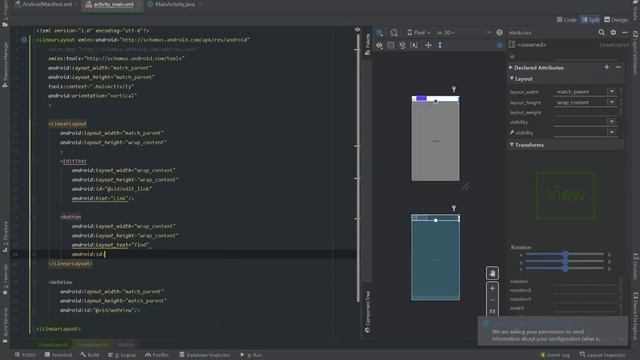
Task: Open the Layout Inspector
Action: coord(602,355)
